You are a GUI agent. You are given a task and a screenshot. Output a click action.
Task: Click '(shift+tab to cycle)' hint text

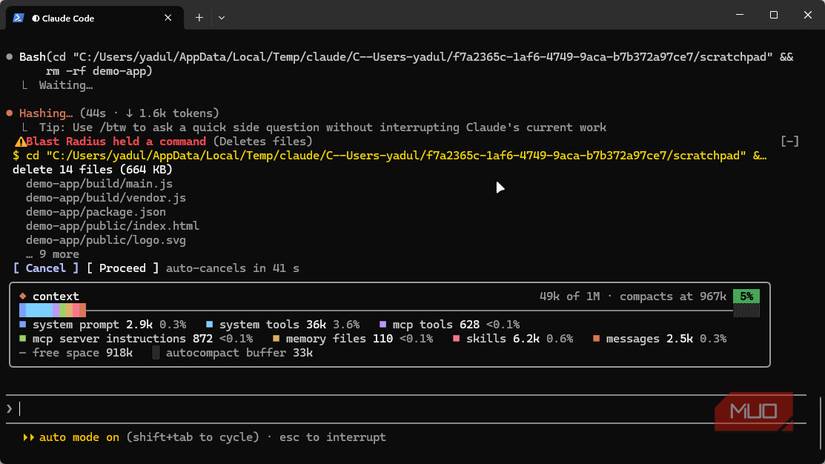pyautogui.click(x=193, y=437)
